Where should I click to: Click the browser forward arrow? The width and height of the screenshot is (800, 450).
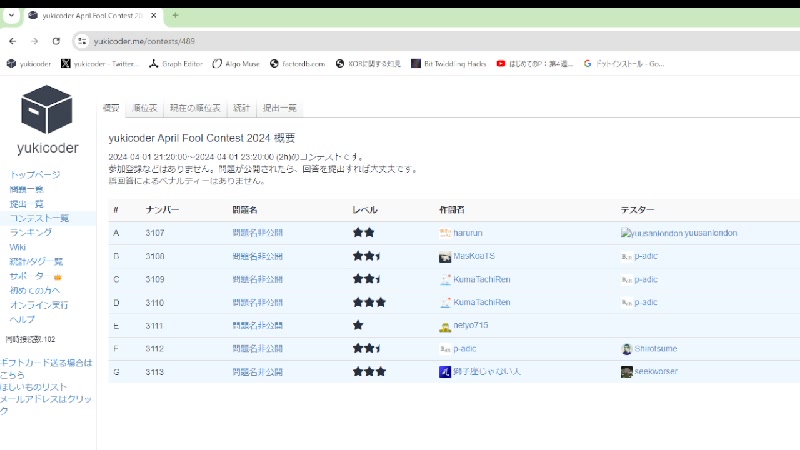[34, 41]
